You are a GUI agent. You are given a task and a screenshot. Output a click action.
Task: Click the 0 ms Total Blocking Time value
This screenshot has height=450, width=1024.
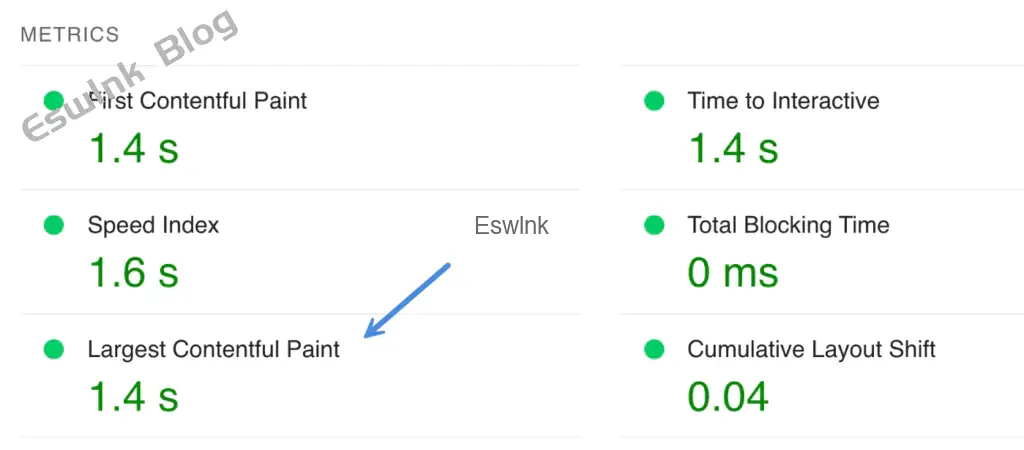(733, 272)
